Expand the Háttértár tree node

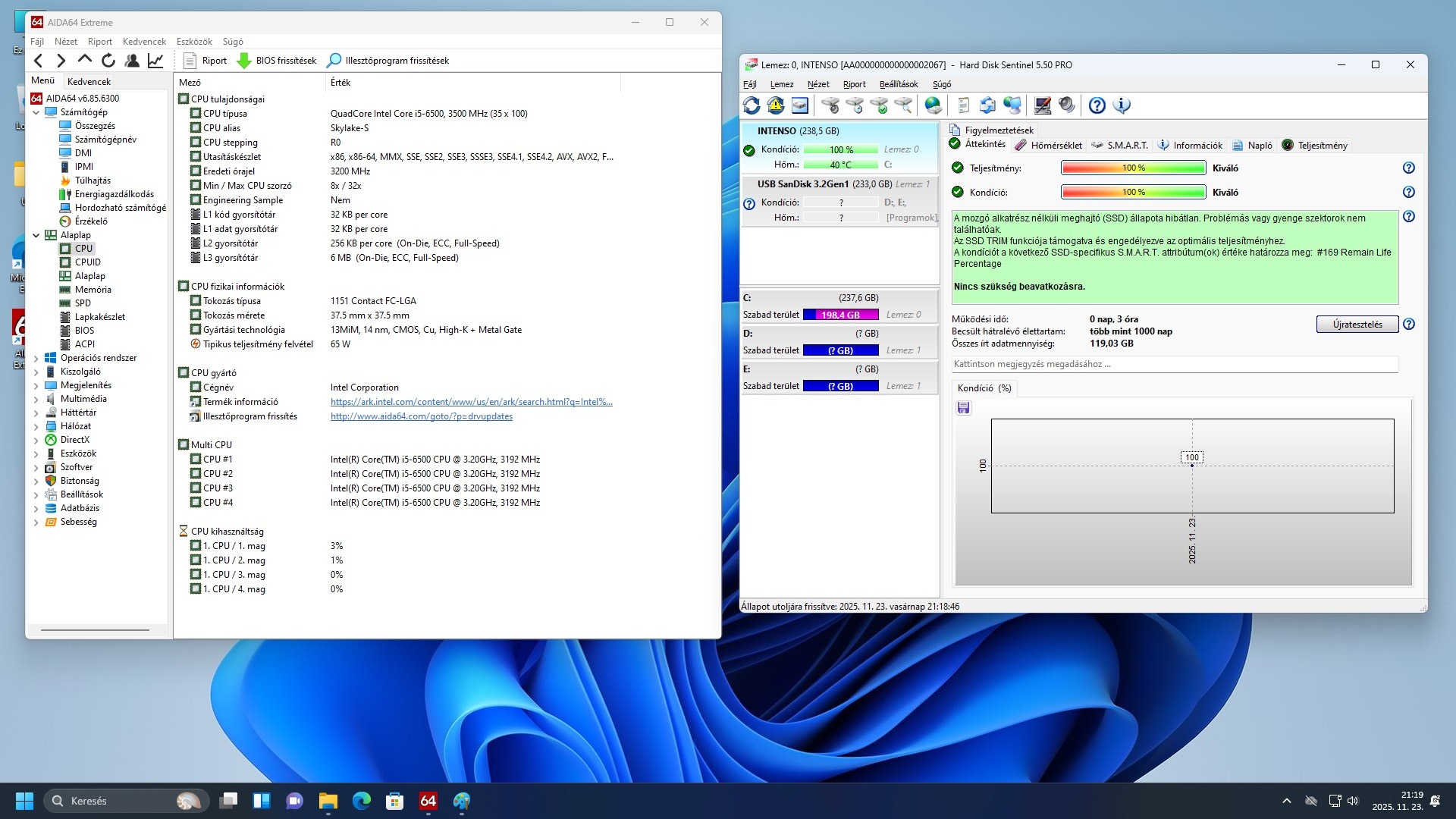point(36,413)
